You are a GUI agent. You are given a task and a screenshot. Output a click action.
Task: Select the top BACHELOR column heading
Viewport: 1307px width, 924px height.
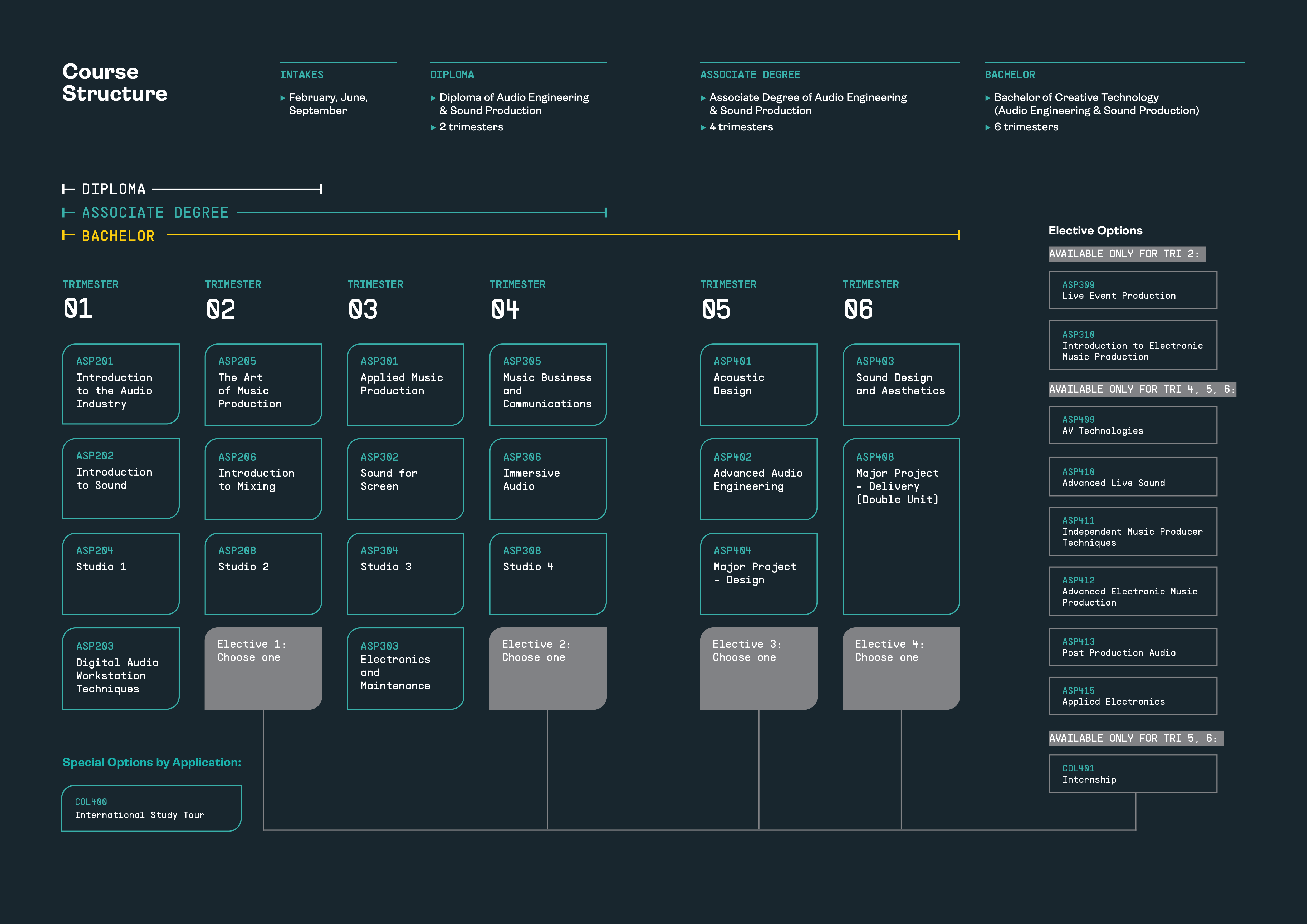click(x=1010, y=75)
